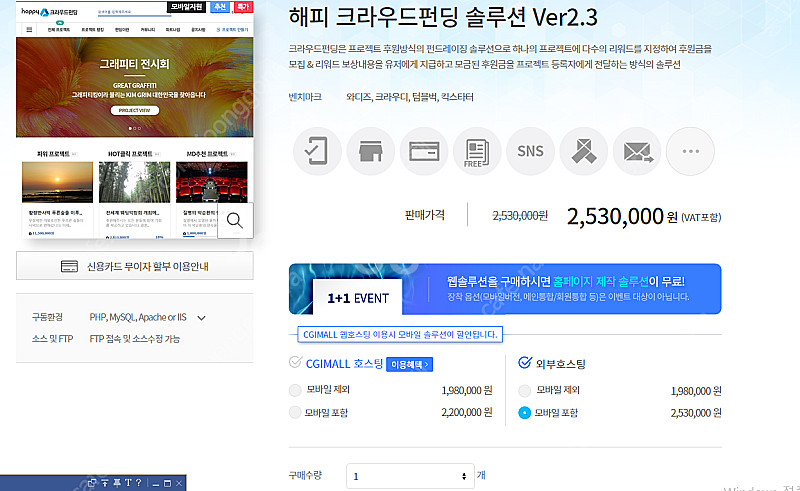Viewport: 800px width, 491px height.
Task: Click 'FTP 접속 및 소스수정 가능' text
Action: [135, 339]
